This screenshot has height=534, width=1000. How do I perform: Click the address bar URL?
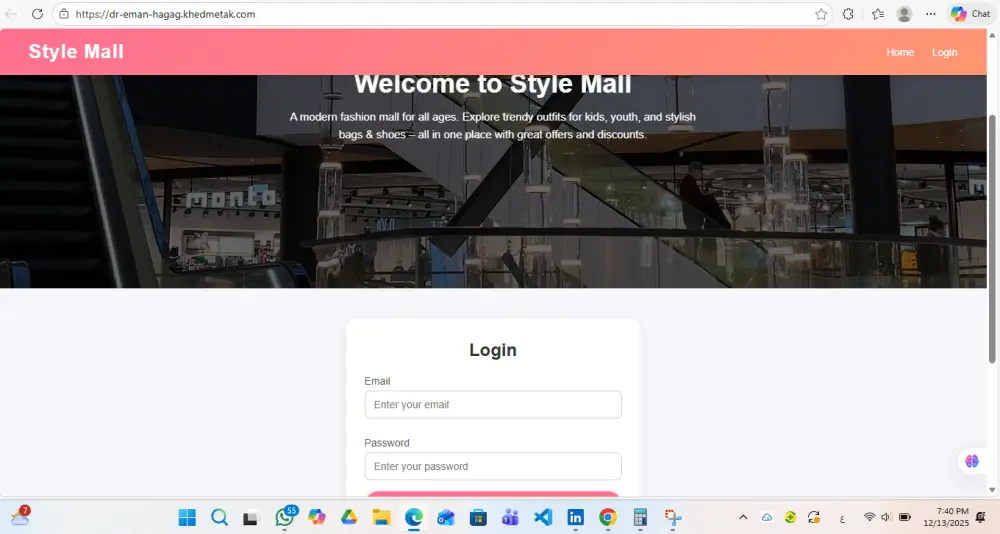[165, 14]
